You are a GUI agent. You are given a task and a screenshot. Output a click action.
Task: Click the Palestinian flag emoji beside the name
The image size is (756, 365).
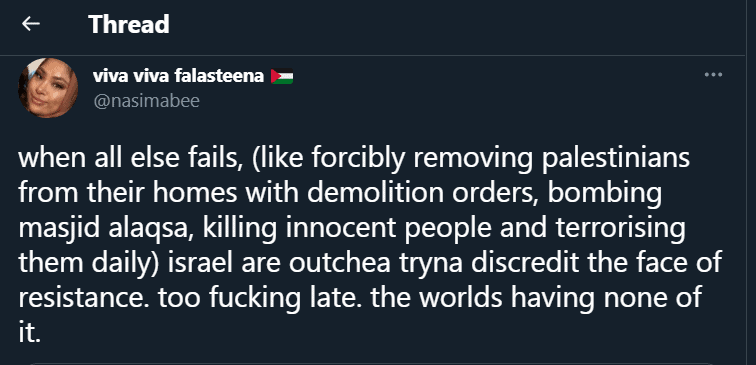282,76
